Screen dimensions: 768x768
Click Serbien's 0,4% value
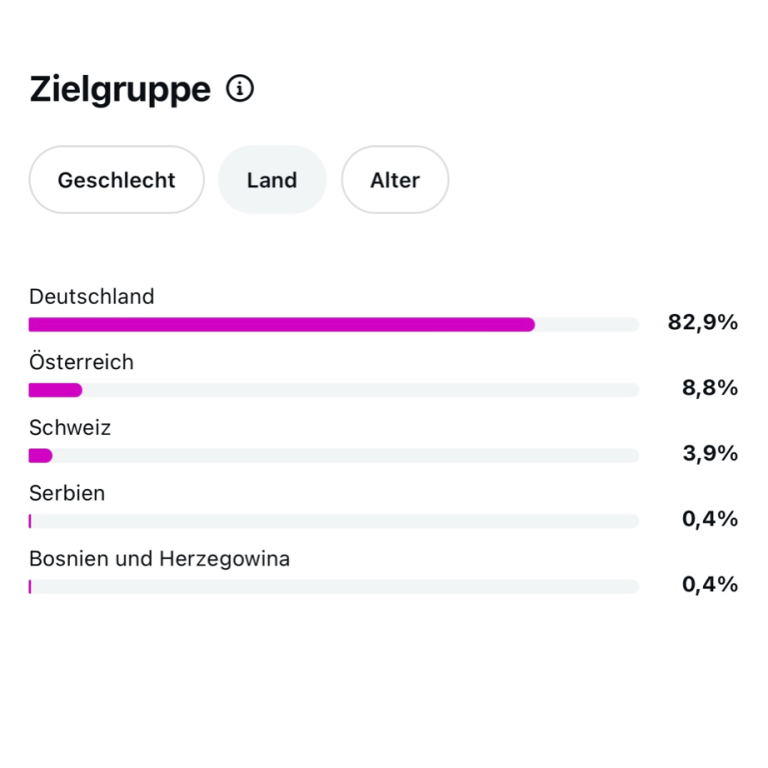click(710, 519)
